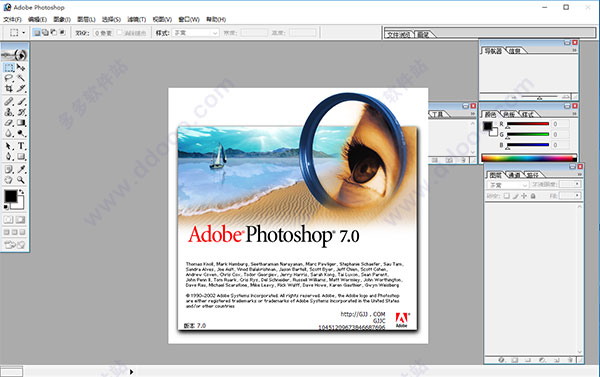Open the Style (样式) dropdown in options bar
This screenshot has width=600, height=377.
click(196, 33)
